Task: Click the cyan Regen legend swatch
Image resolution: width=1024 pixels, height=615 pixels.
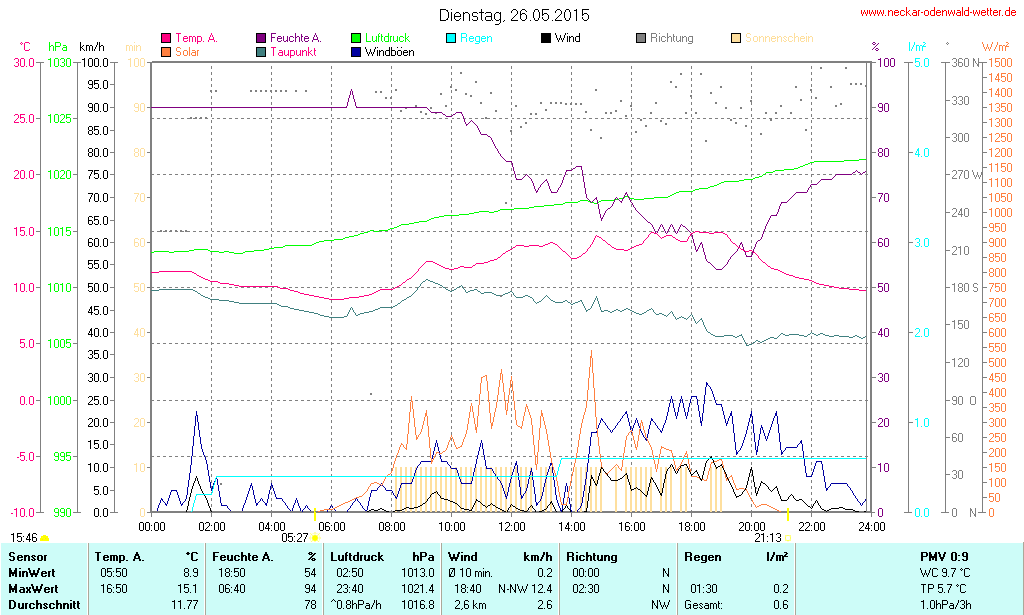Action: (451, 39)
